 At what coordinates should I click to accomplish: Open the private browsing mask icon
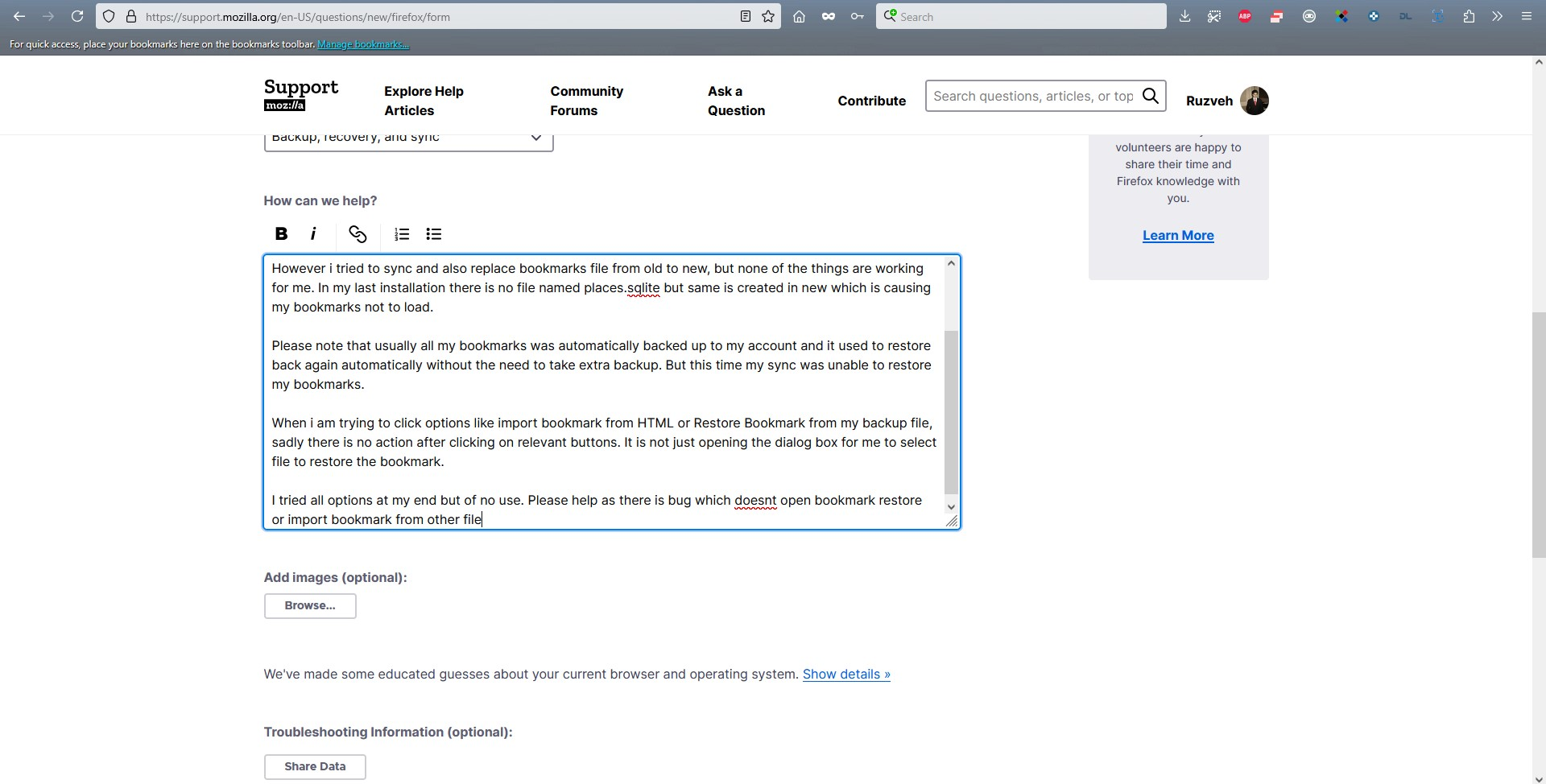(x=828, y=16)
